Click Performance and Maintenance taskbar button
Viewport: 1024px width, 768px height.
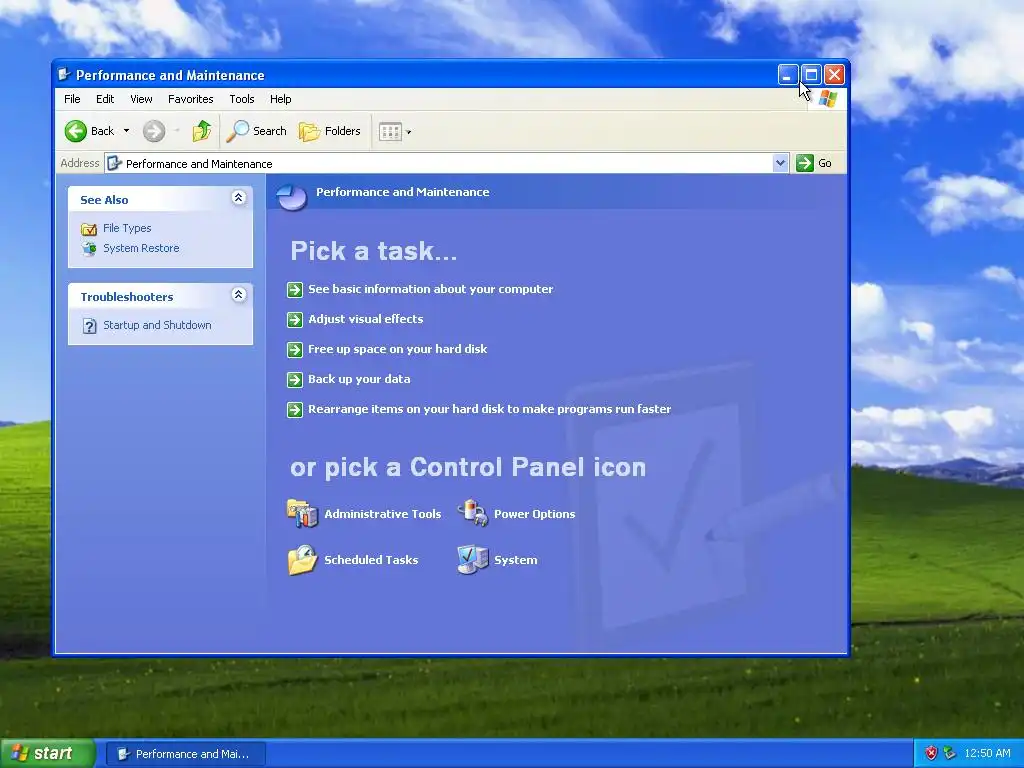click(186, 754)
